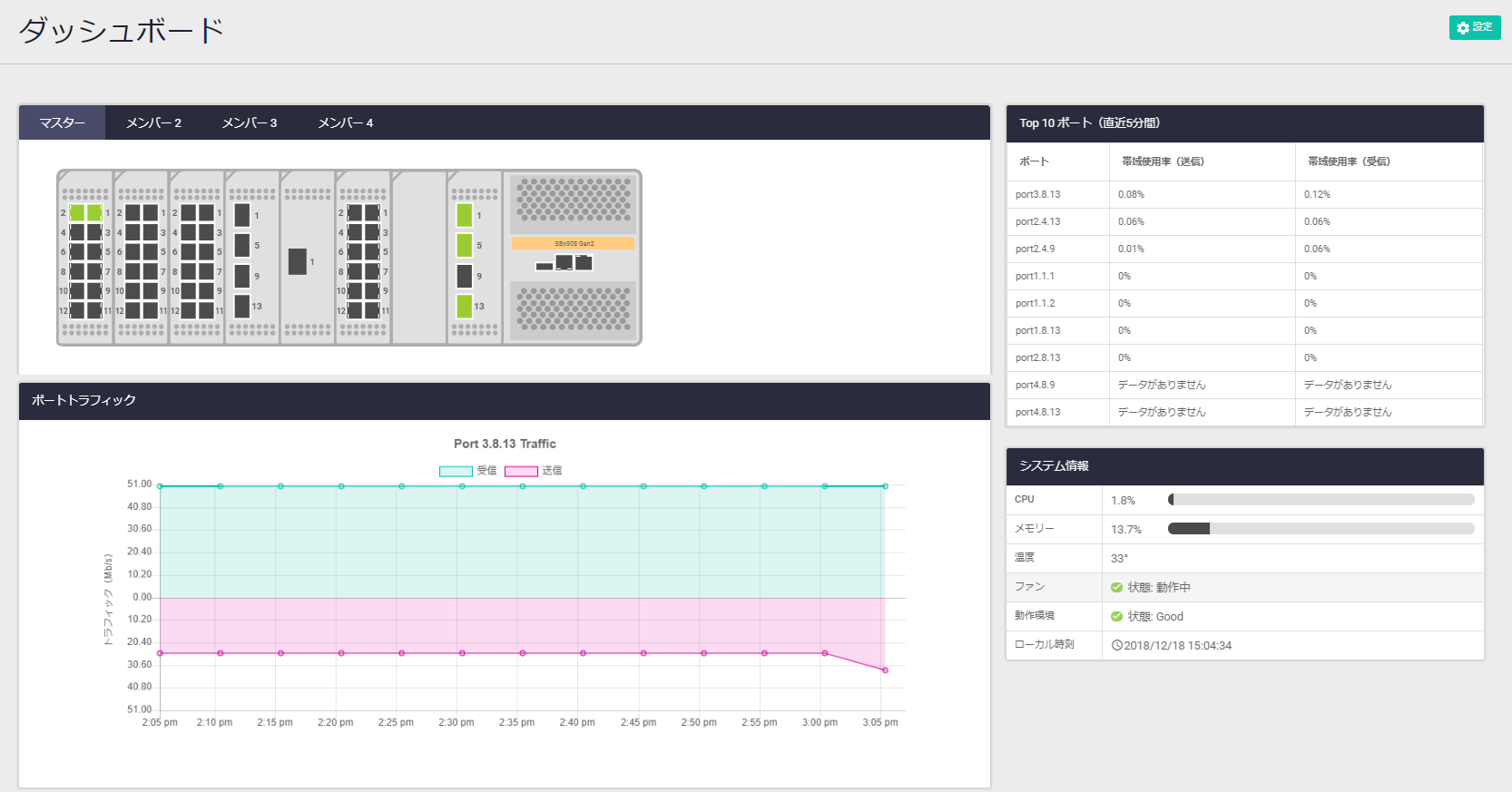The width and height of the screenshot is (1512, 792).
Task: Toggle the 受信 legend swatch
Action: [456, 471]
